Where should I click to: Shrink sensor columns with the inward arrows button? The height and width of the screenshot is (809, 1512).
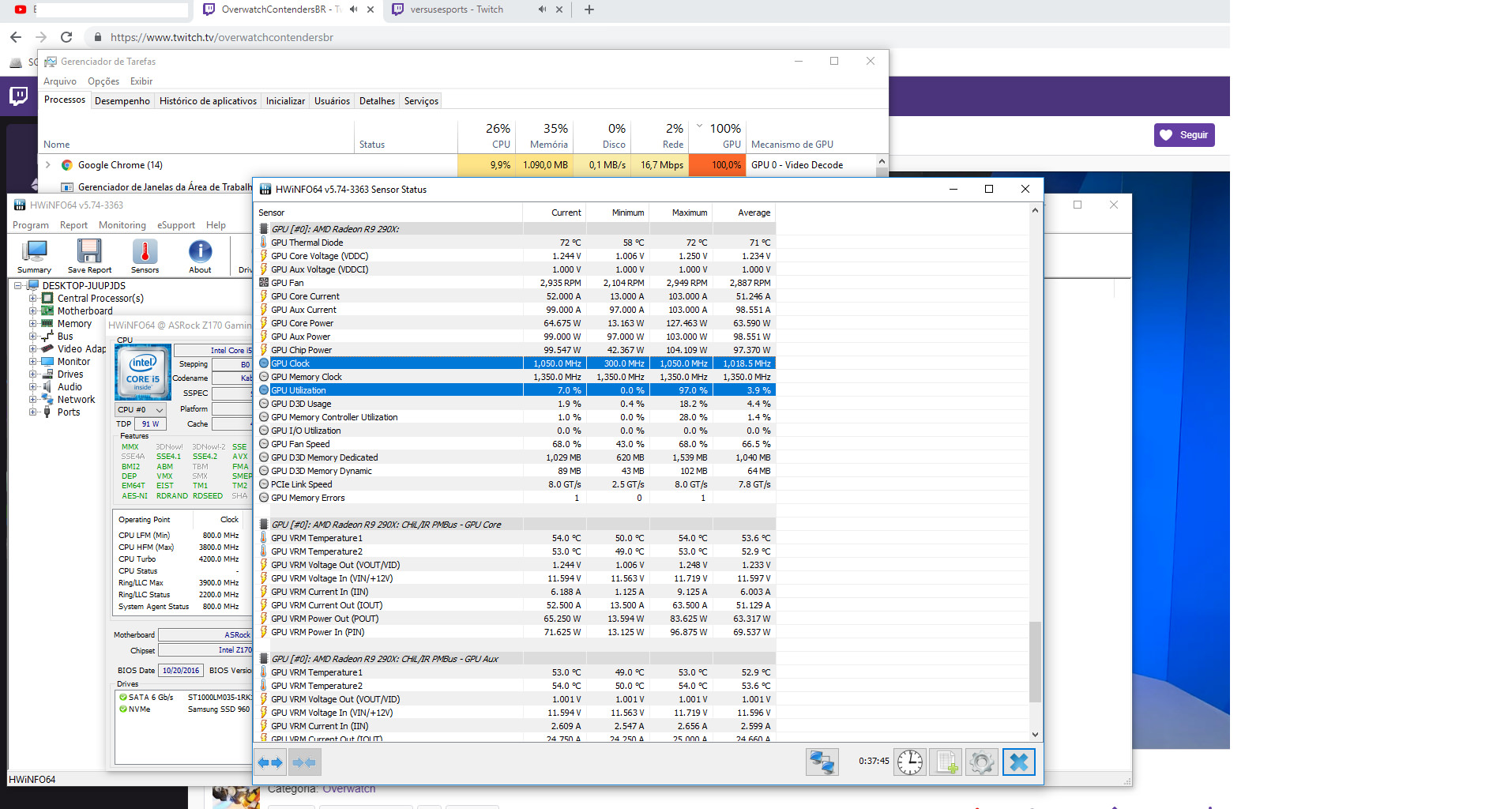[304, 762]
